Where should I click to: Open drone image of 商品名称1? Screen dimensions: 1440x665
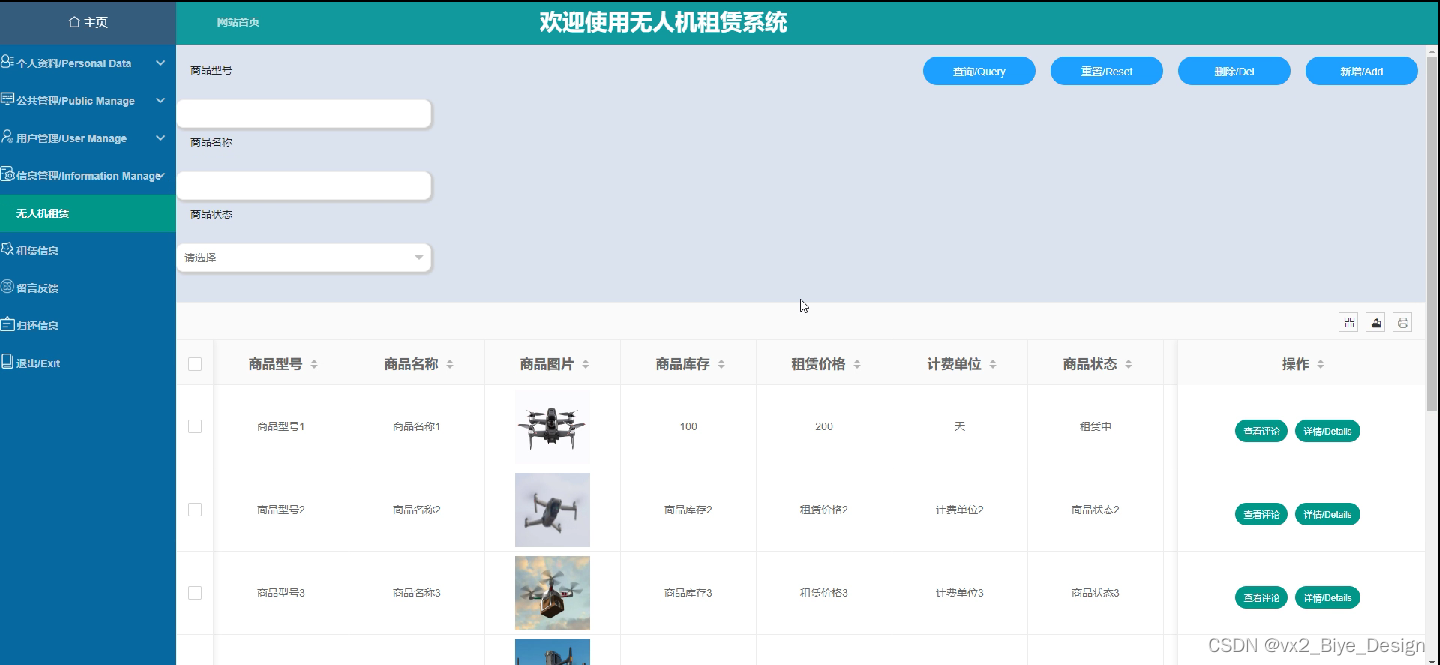(x=552, y=427)
